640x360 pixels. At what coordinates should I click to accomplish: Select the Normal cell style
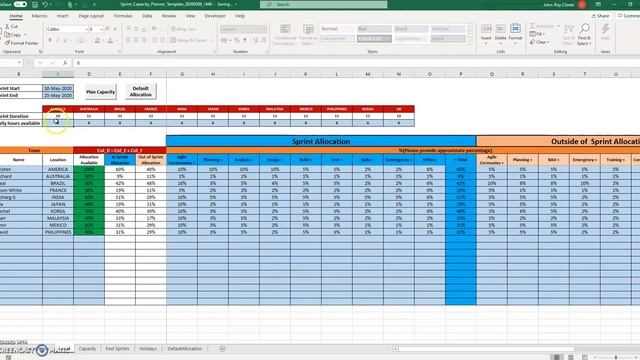[337, 29]
